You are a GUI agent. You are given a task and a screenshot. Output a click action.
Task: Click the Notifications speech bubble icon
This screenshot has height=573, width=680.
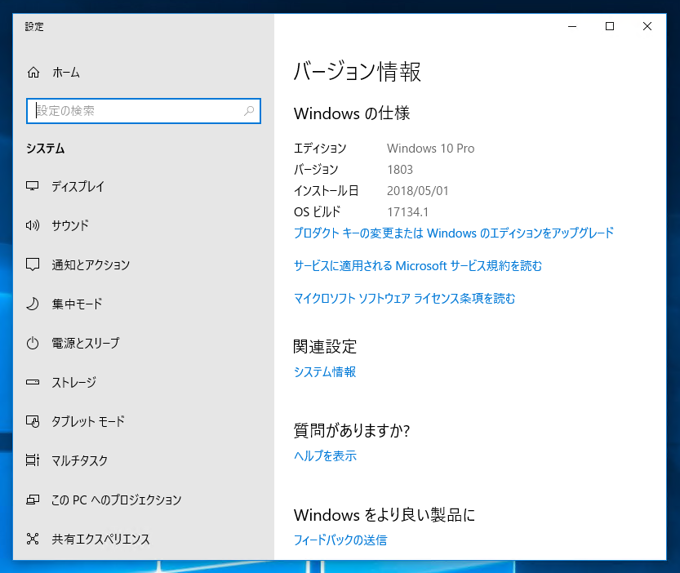(33, 265)
